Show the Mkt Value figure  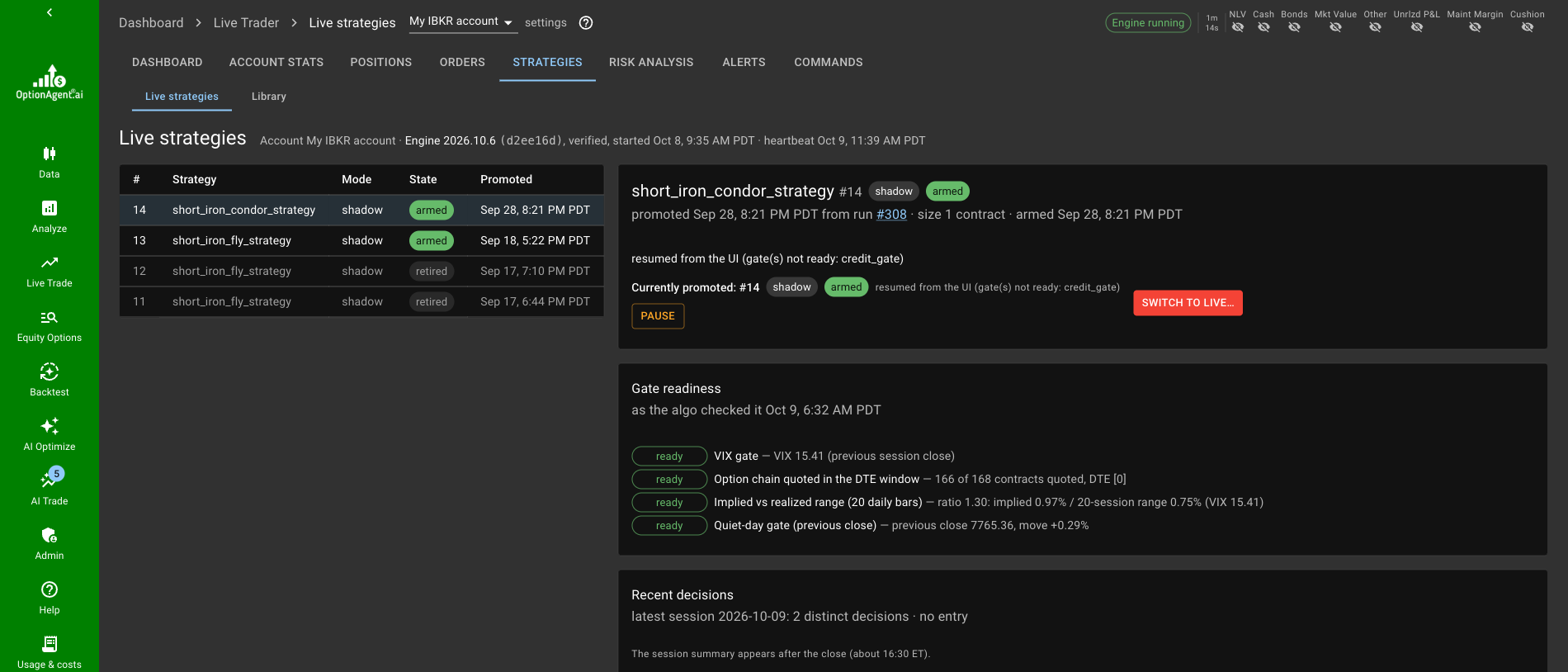pyautogui.click(x=1335, y=27)
